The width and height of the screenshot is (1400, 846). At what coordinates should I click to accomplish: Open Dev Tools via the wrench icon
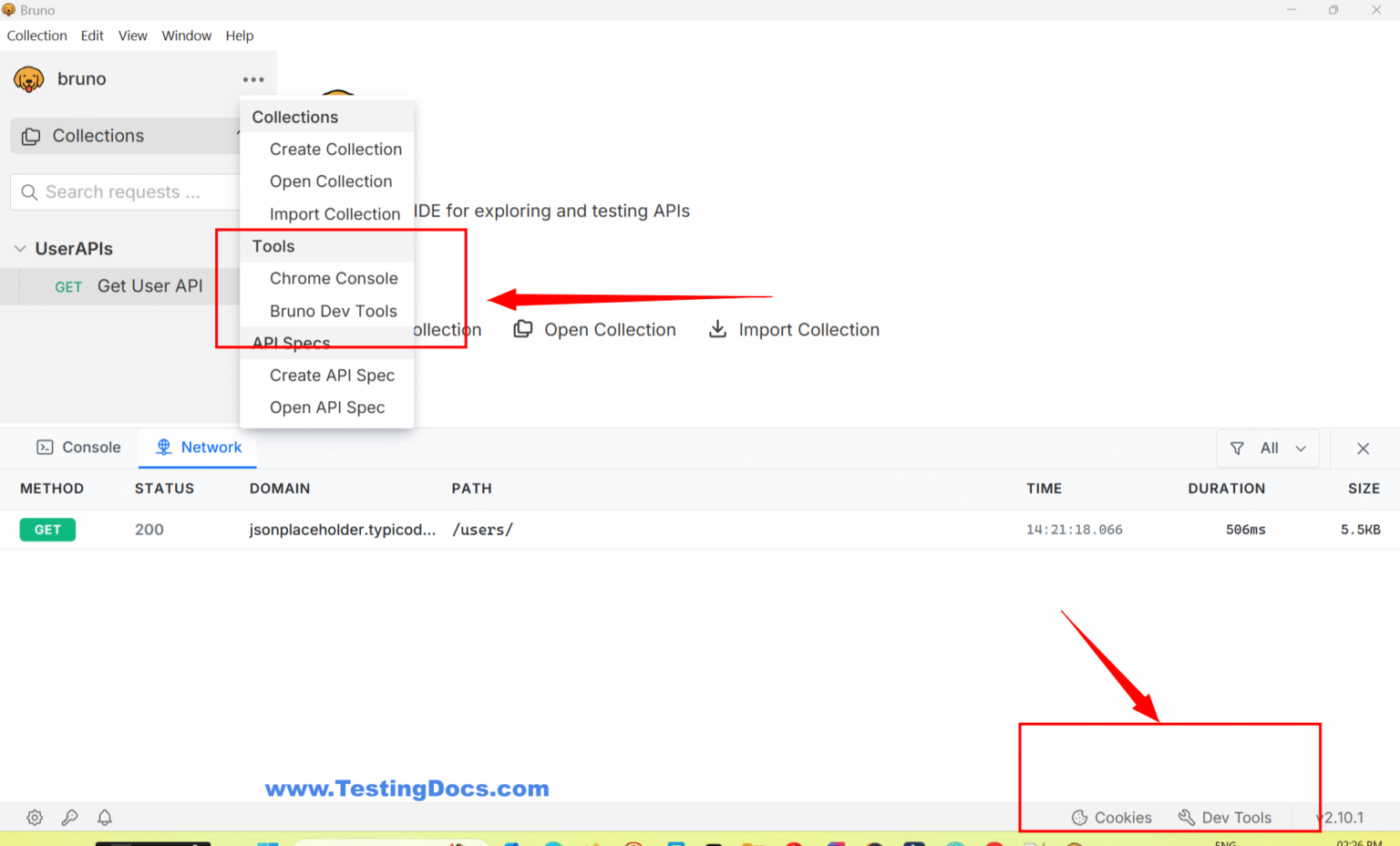pyautogui.click(x=1226, y=817)
